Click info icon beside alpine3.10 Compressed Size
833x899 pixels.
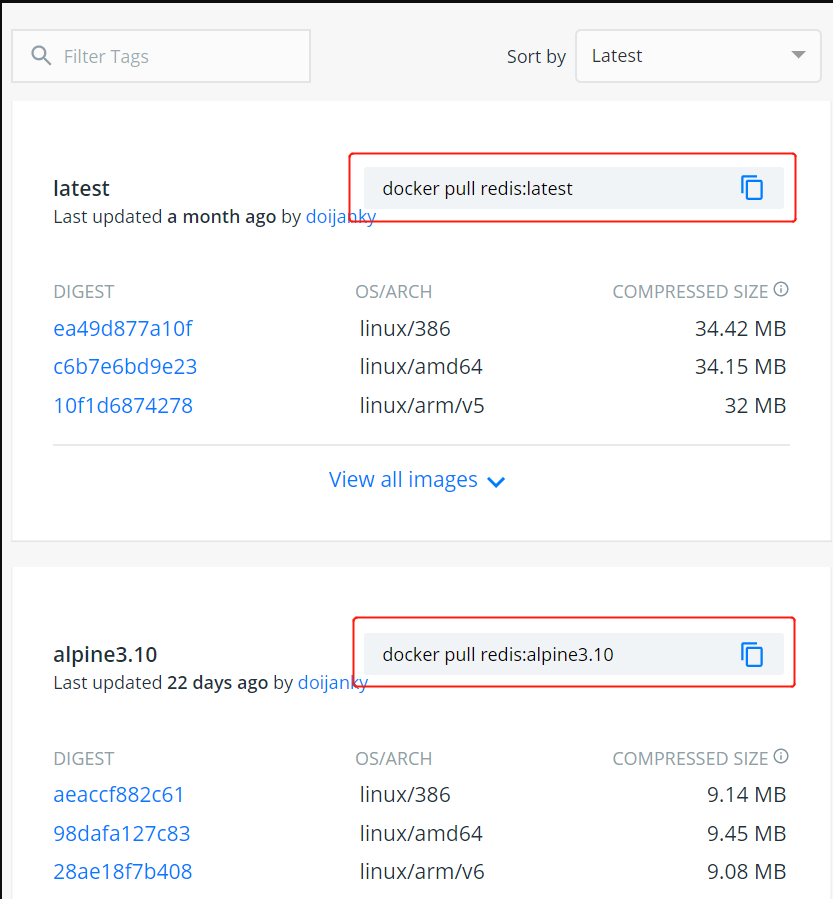coord(781,757)
